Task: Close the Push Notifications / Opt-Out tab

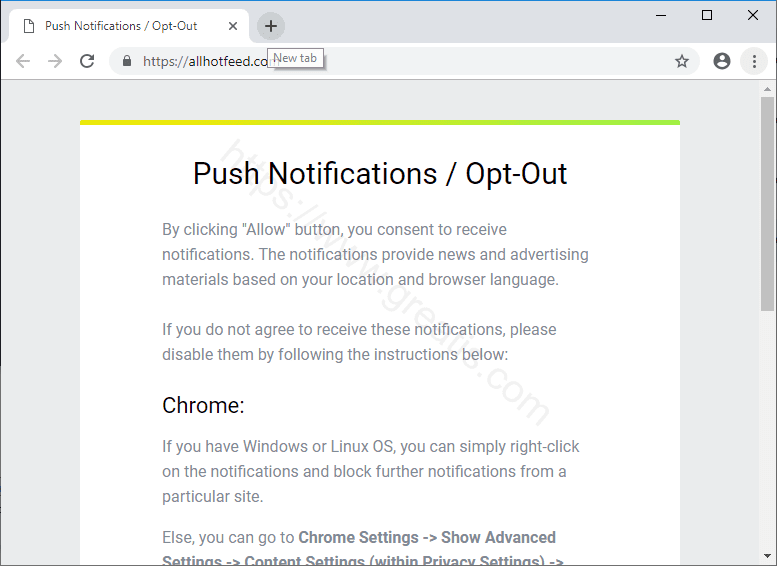Action: click(x=233, y=26)
